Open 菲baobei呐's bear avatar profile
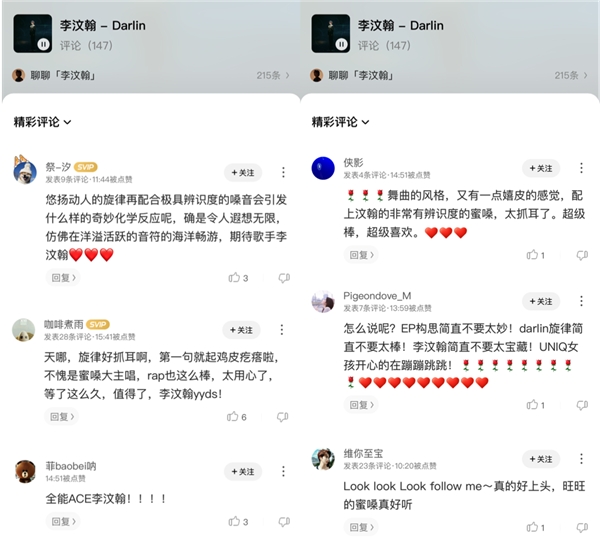 coord(25,472)
